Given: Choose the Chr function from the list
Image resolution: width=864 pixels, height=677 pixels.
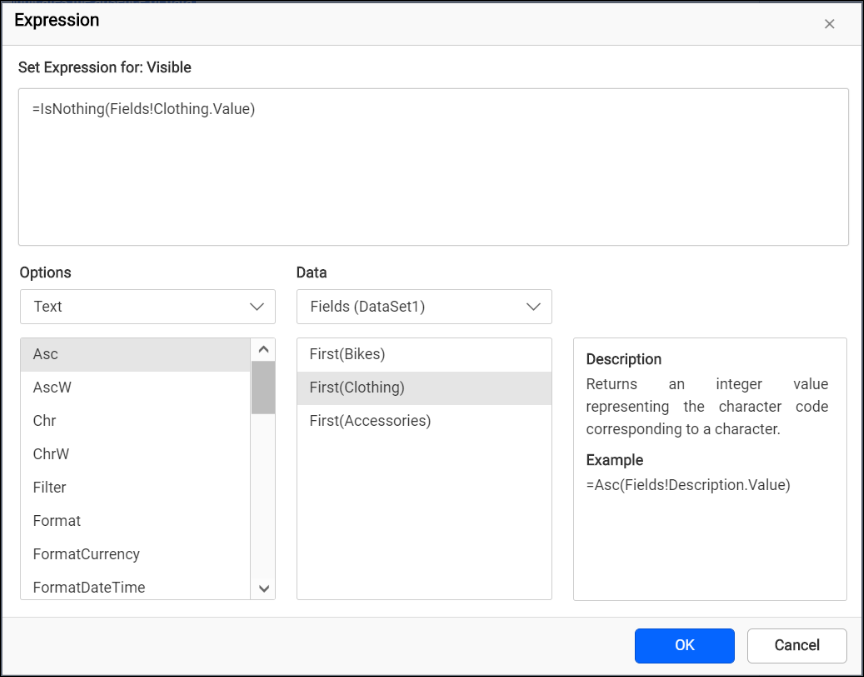Looking at the screenshot, I should pyautogui.click(x=120, y=421).
